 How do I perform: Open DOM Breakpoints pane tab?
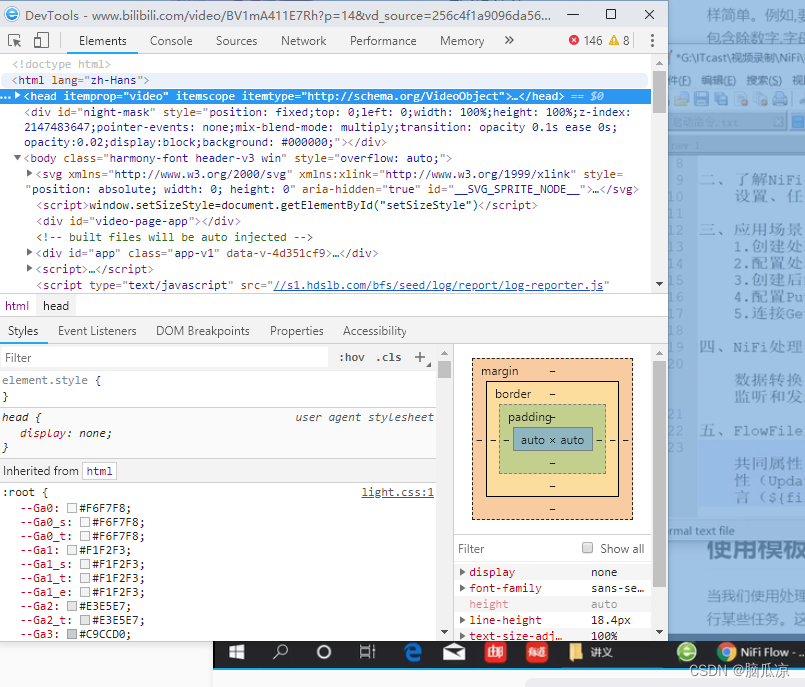tap(203, 331)
